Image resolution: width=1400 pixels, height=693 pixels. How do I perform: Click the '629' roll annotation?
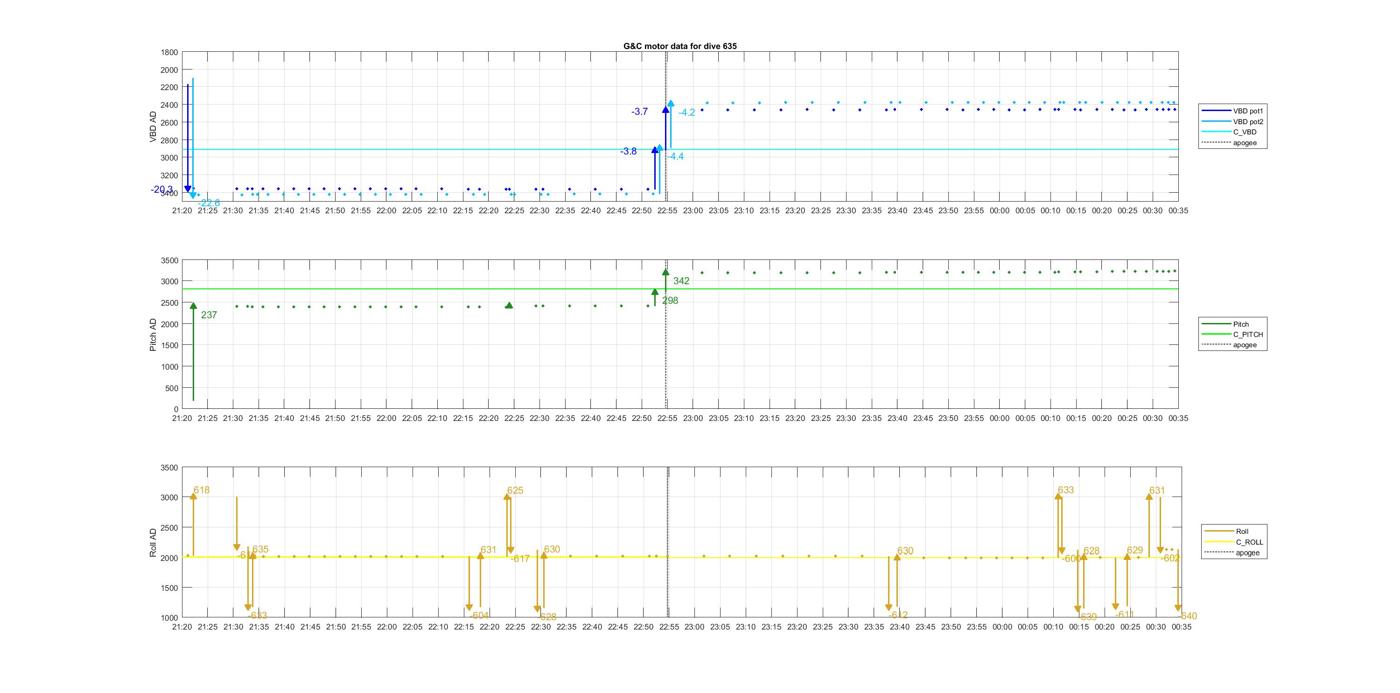[1135, 551]
